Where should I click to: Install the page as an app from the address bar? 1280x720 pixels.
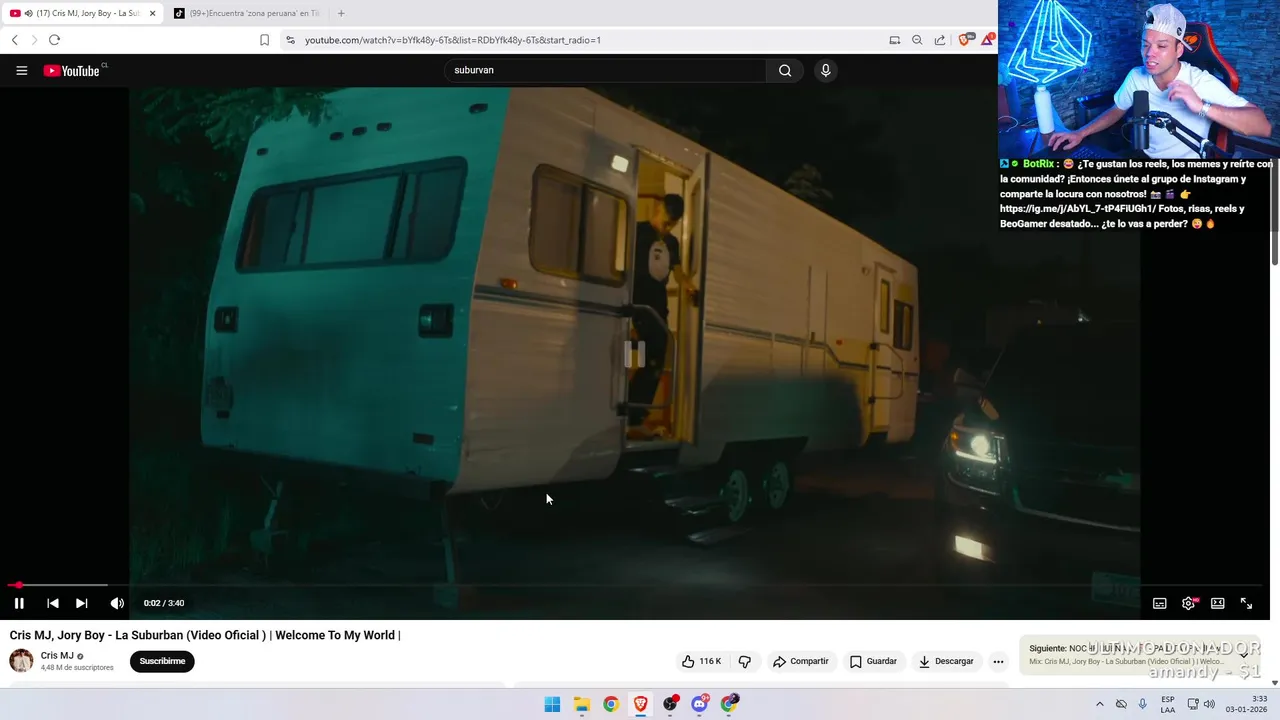[895, 40]
